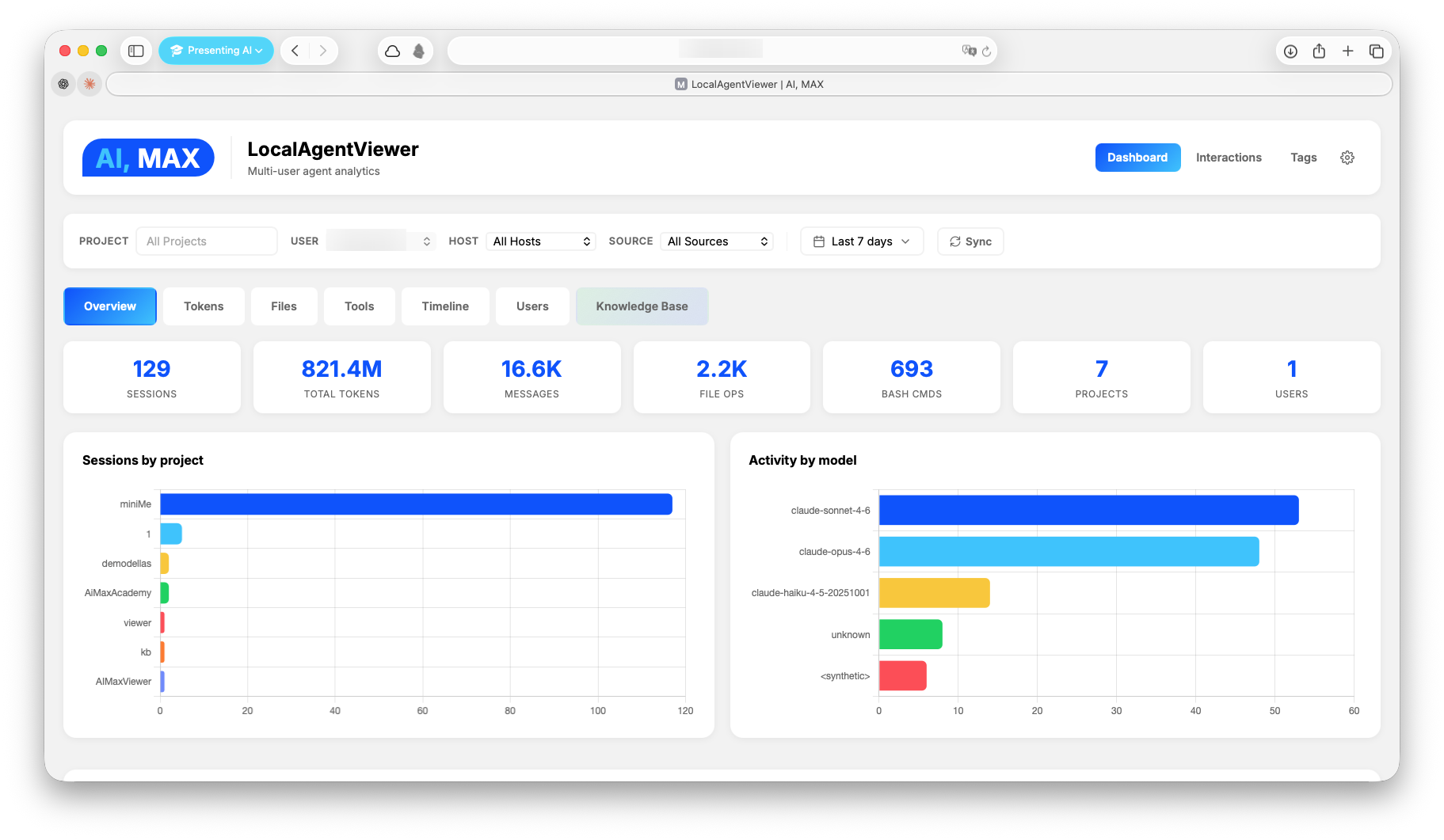Click the forward navigation arrow
This screenshot has width=1444, height=840.
coord(322,50)
